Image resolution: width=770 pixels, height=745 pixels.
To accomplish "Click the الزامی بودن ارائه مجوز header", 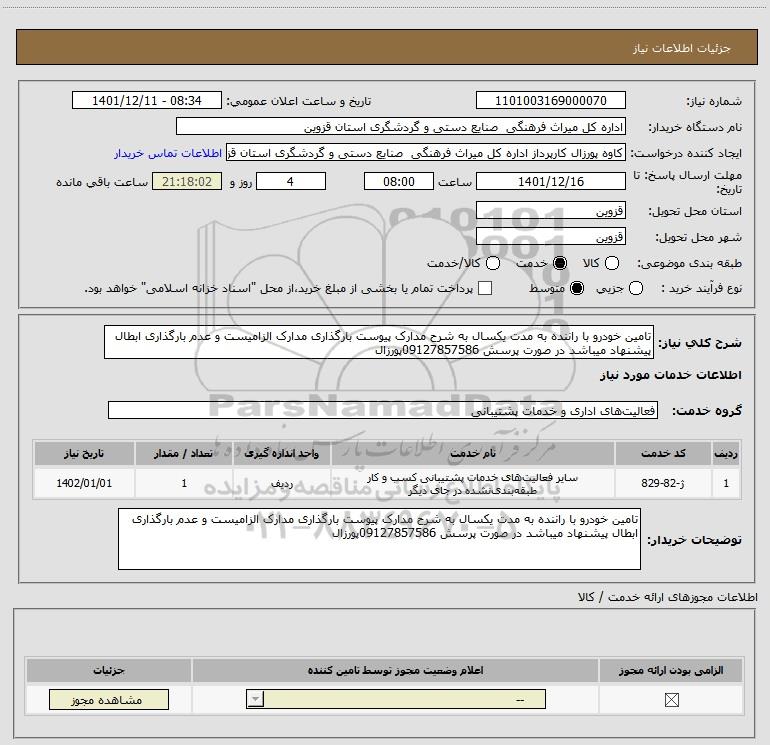I will 671,670.
